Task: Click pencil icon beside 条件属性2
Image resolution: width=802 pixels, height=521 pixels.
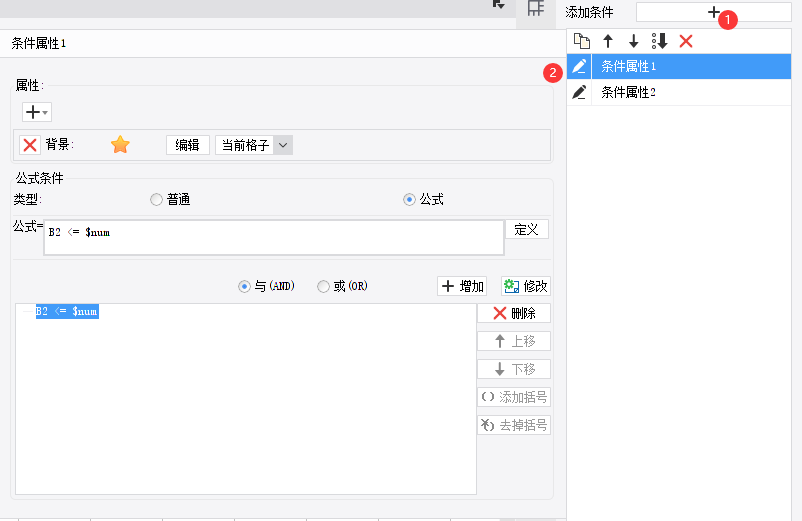Action: tap(579, 92)
